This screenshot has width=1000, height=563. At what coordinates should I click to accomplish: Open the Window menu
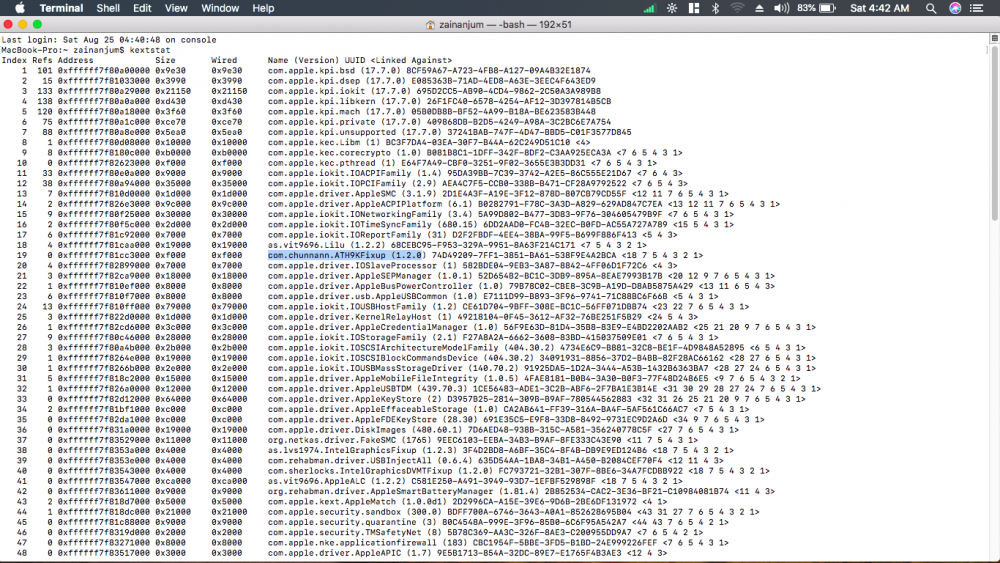point(220,8)
